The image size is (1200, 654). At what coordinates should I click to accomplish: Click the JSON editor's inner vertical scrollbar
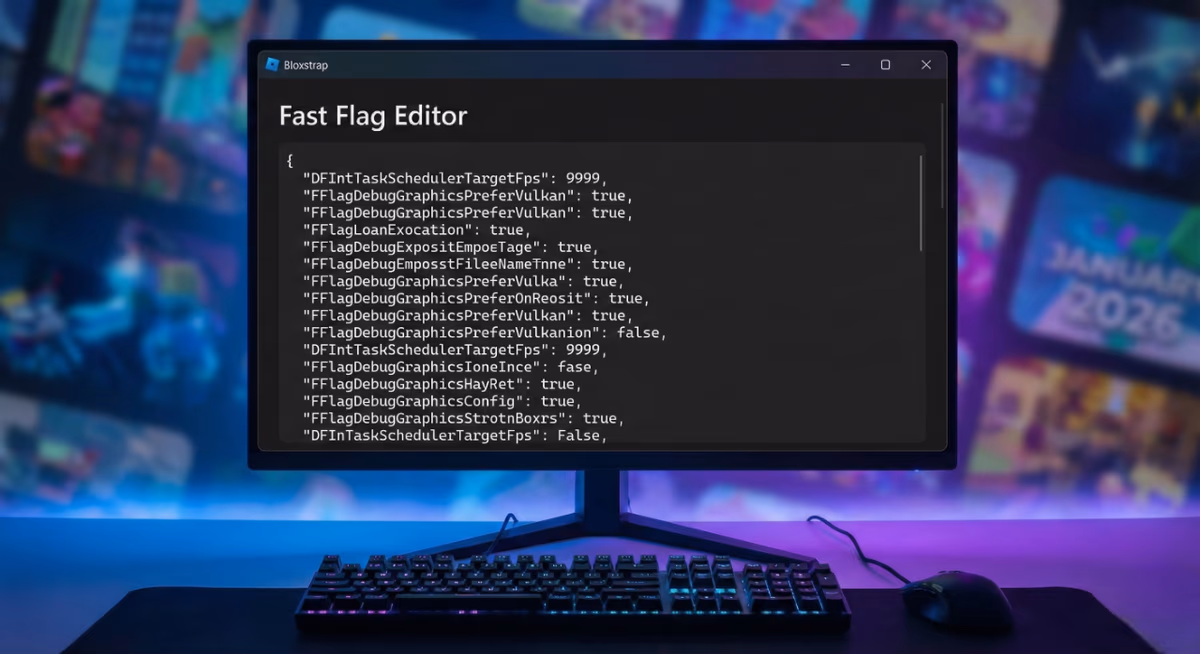point(920,203)
